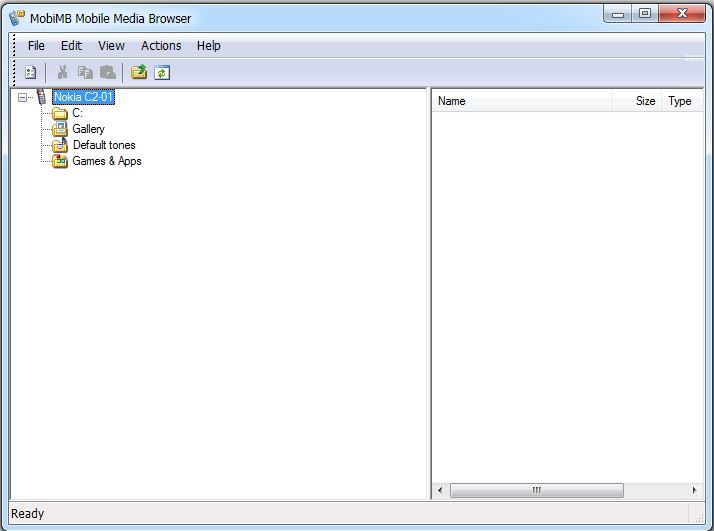This screenshot has height=531, width=714.
Task: Click the Default tones folder icon
Action: pyautogui.click(x=60, y=145)
